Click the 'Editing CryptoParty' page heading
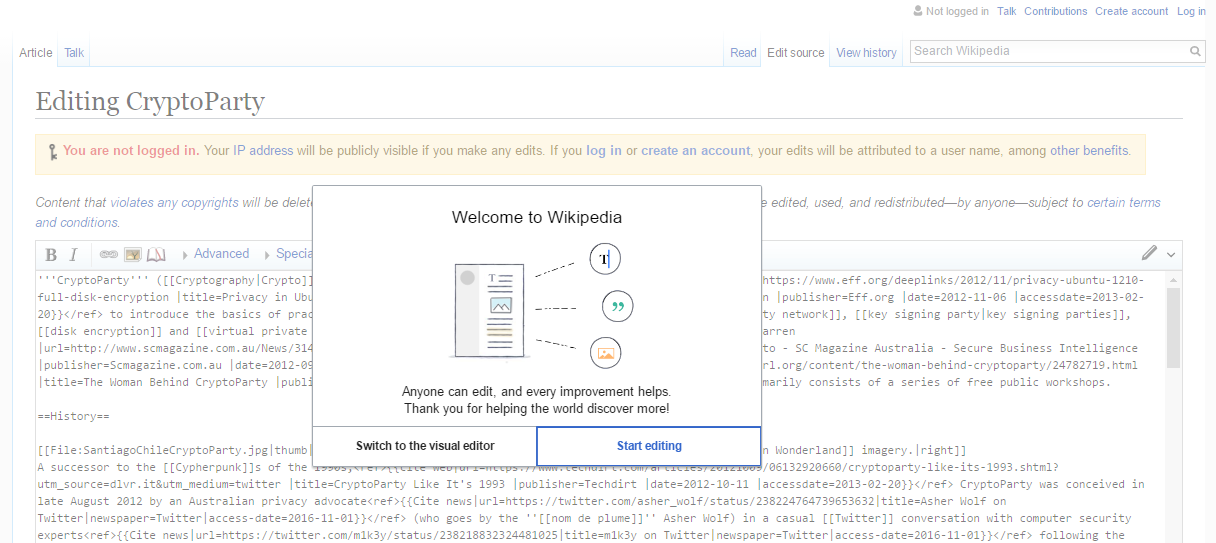 tap(150, 101)
